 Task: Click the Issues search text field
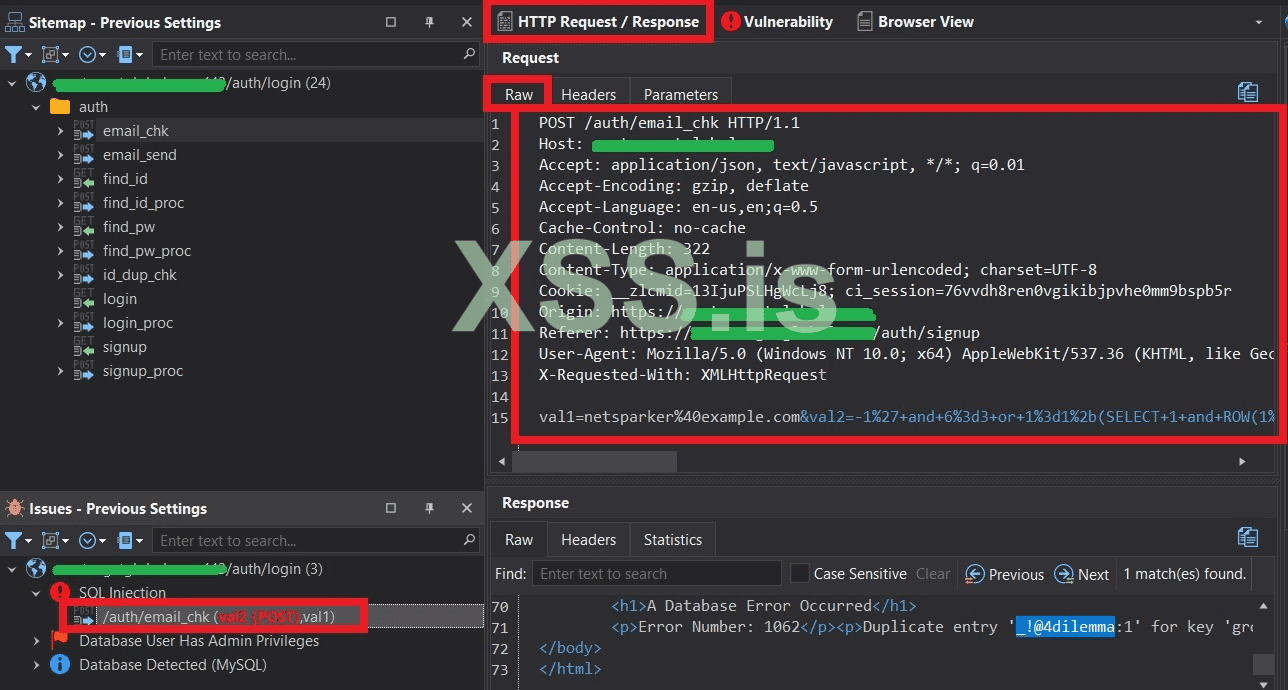click(x=308, y=541)
